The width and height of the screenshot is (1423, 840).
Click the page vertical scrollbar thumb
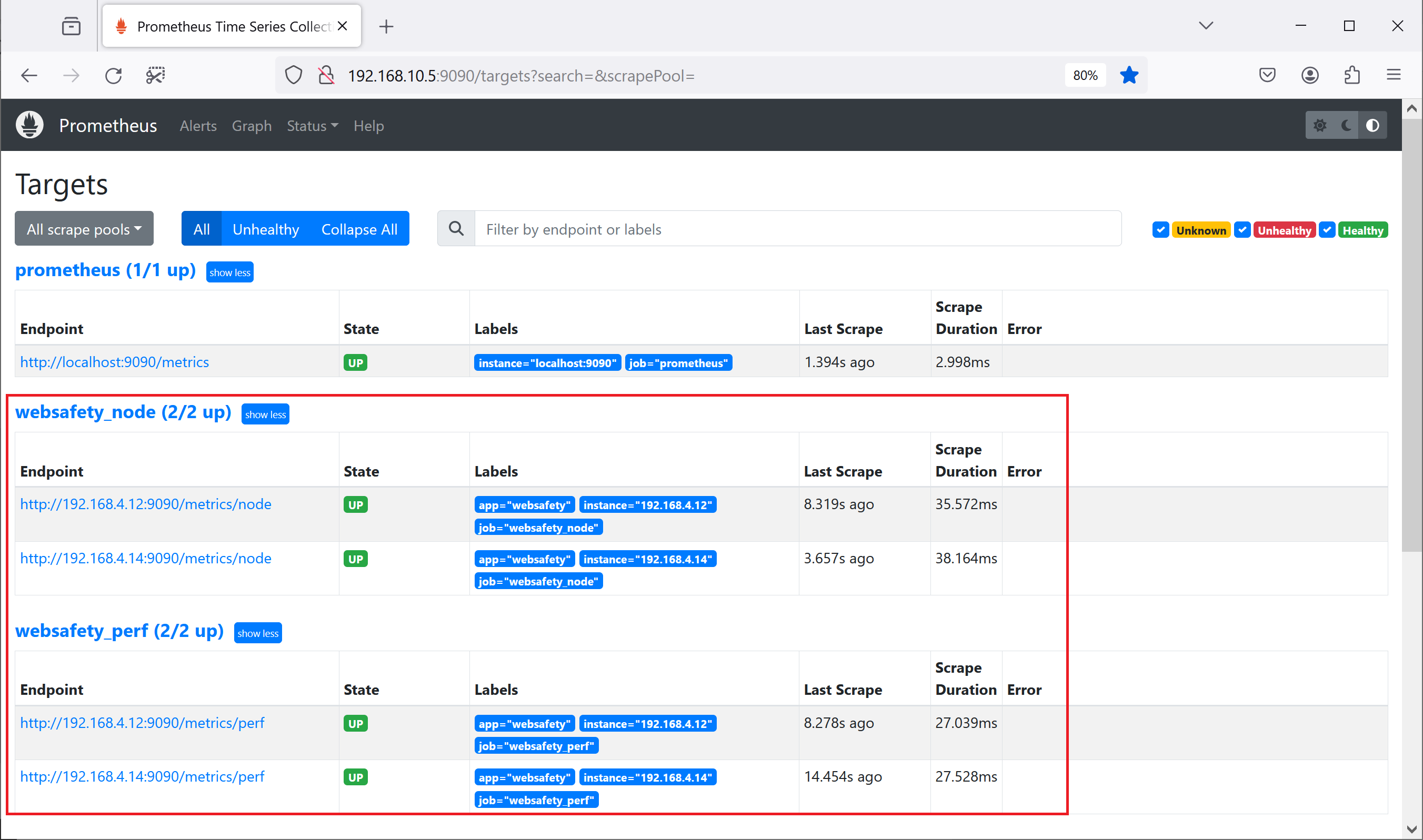click(x=1412, y=334)
